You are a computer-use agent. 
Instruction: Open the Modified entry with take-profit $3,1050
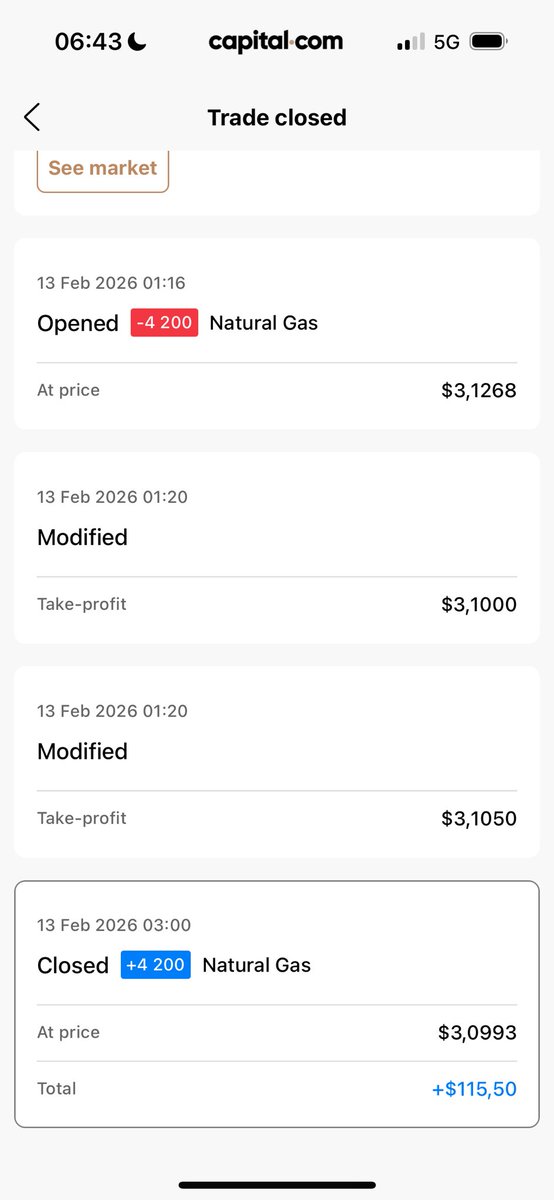click(x=277, y=762)
